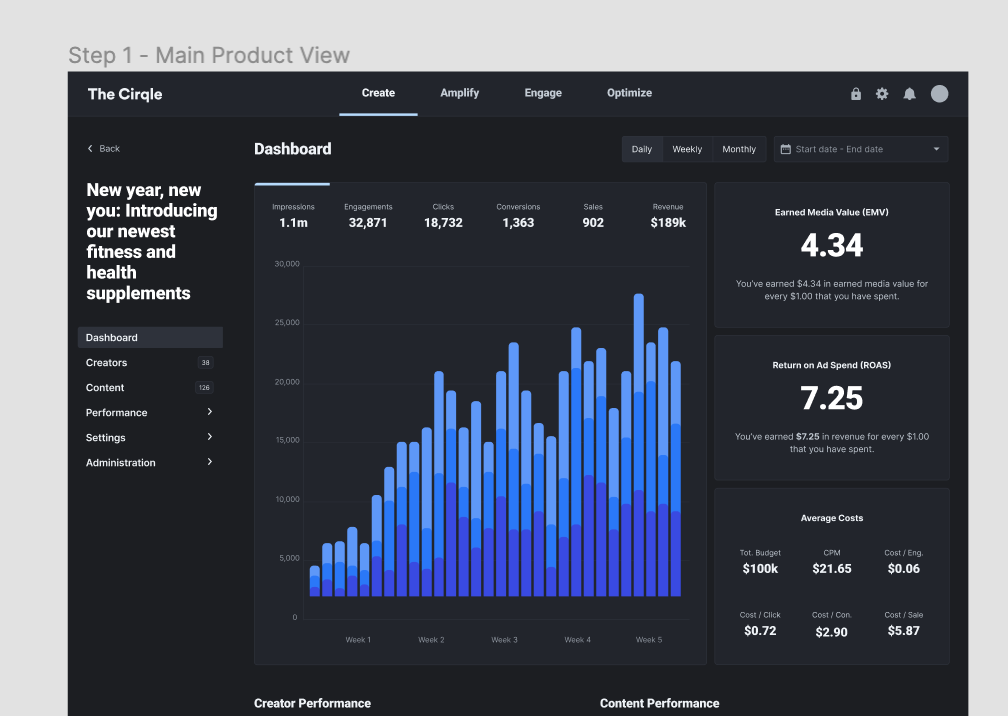Screen dimensions: 1008x716
Task: Open the Engage section in top navigation
Action: [x=542, y=93]
